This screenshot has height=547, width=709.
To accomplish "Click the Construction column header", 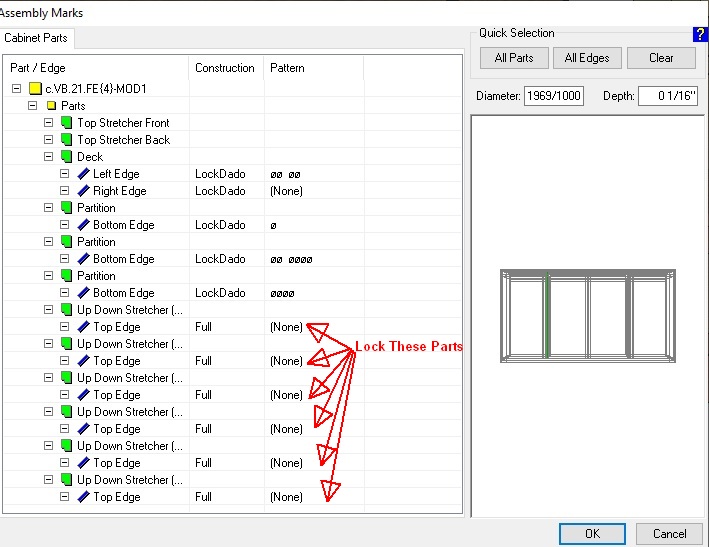I will click(225, 68).
